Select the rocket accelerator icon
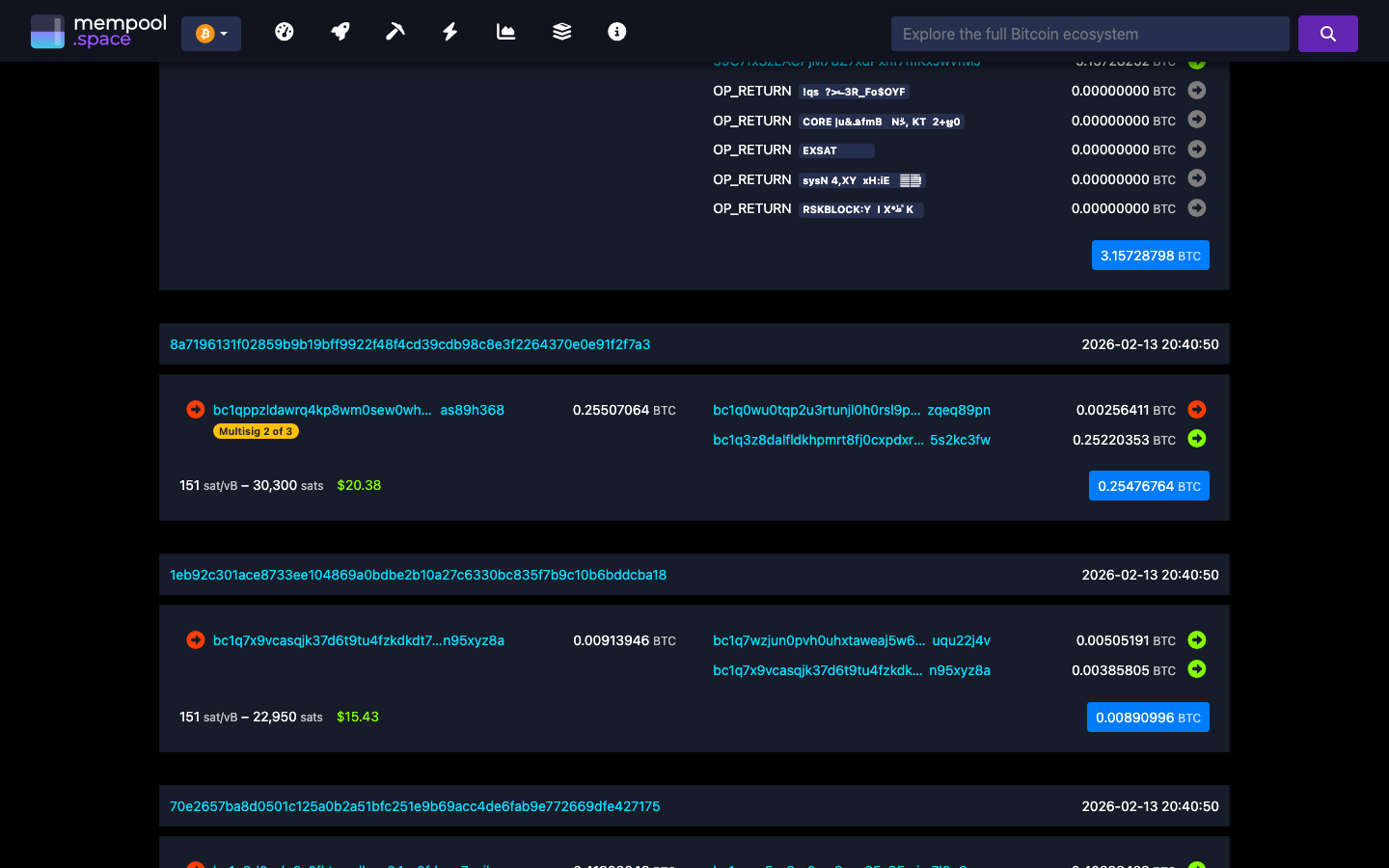1389x868 pixels. [340, 31]
